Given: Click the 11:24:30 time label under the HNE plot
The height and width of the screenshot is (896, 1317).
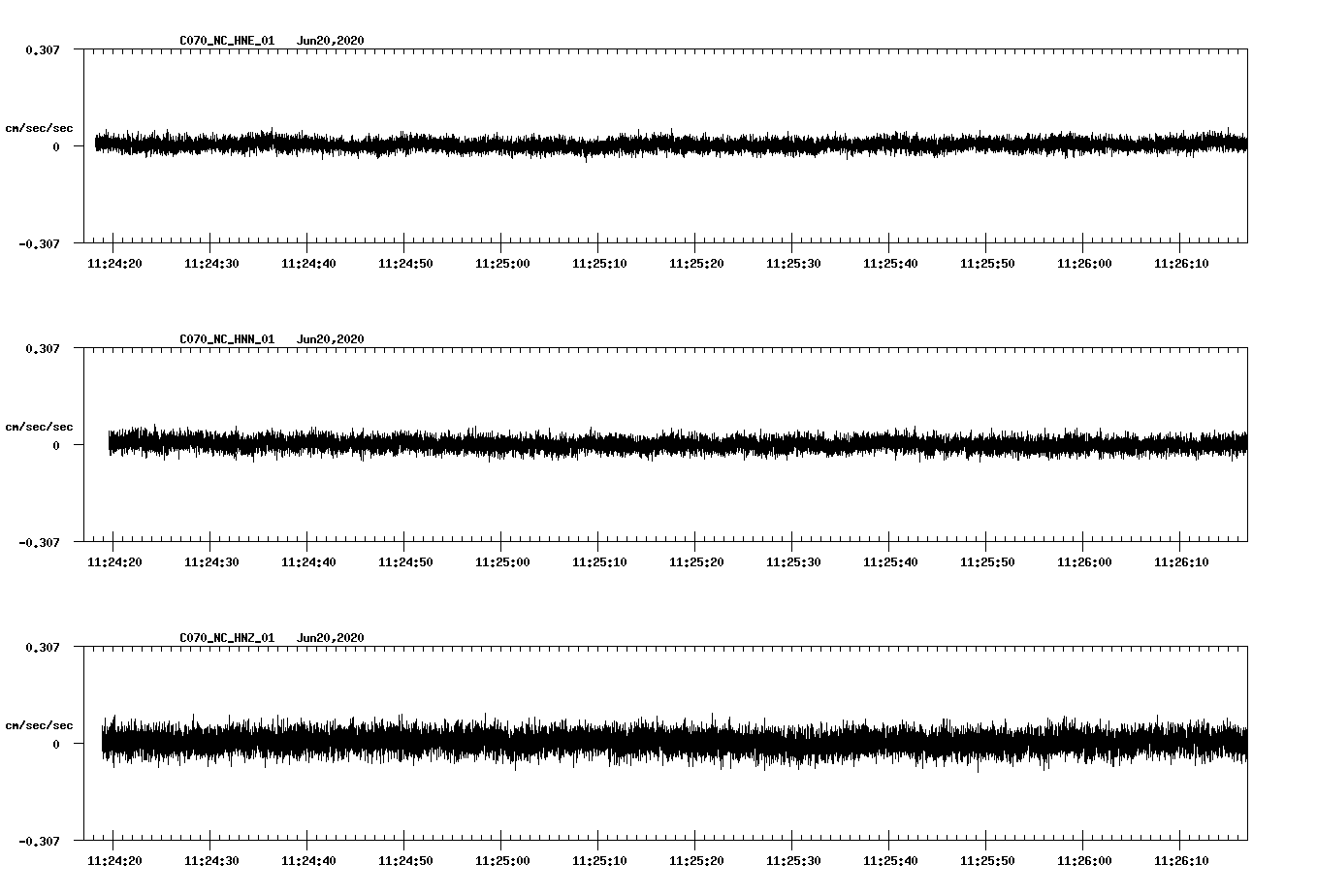Looking at the screenshot, I should [211, 264].
